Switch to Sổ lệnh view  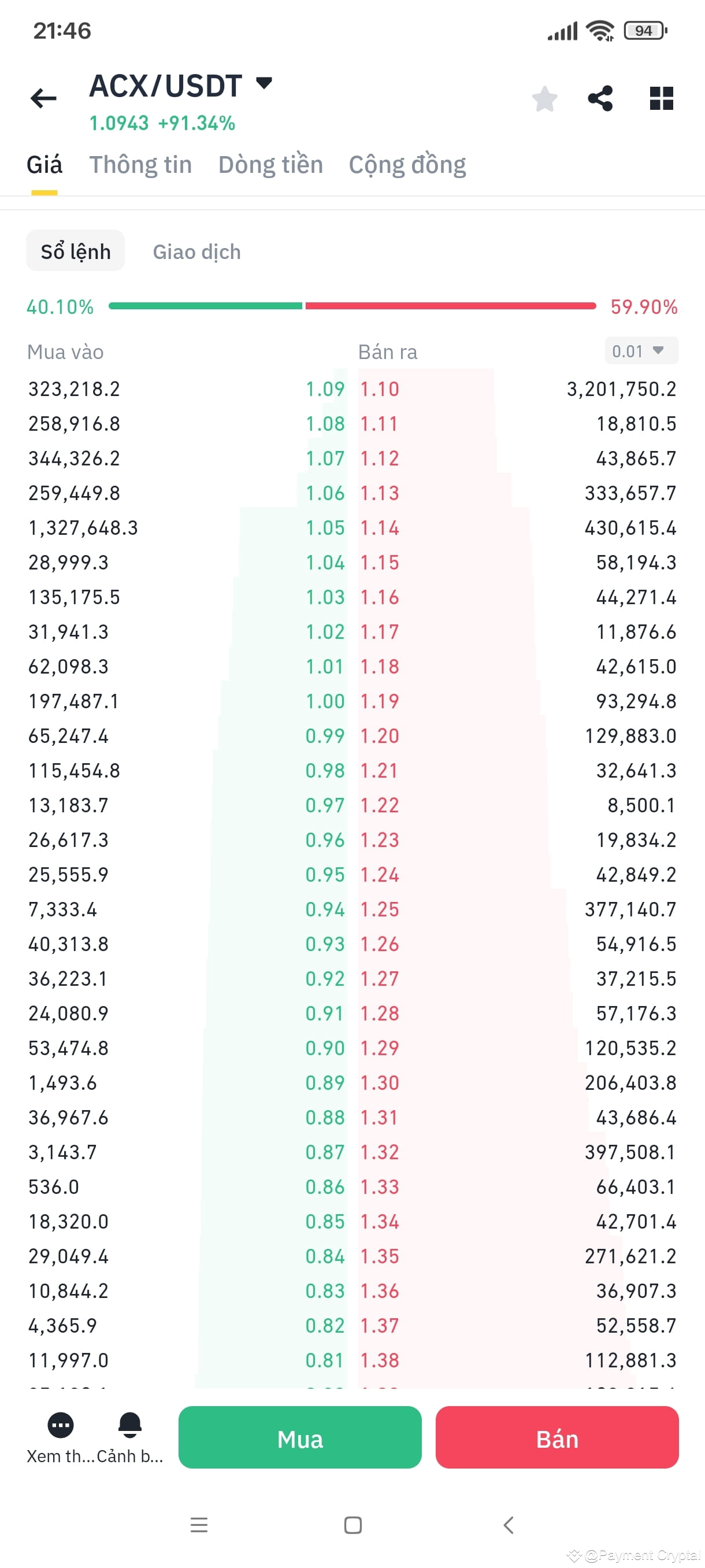point(75,251)
